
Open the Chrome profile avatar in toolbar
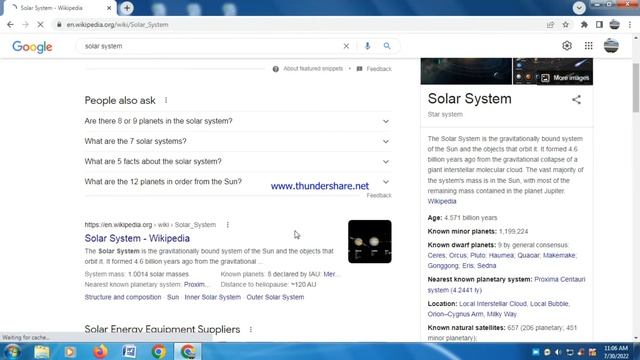(x=614, y=24)
